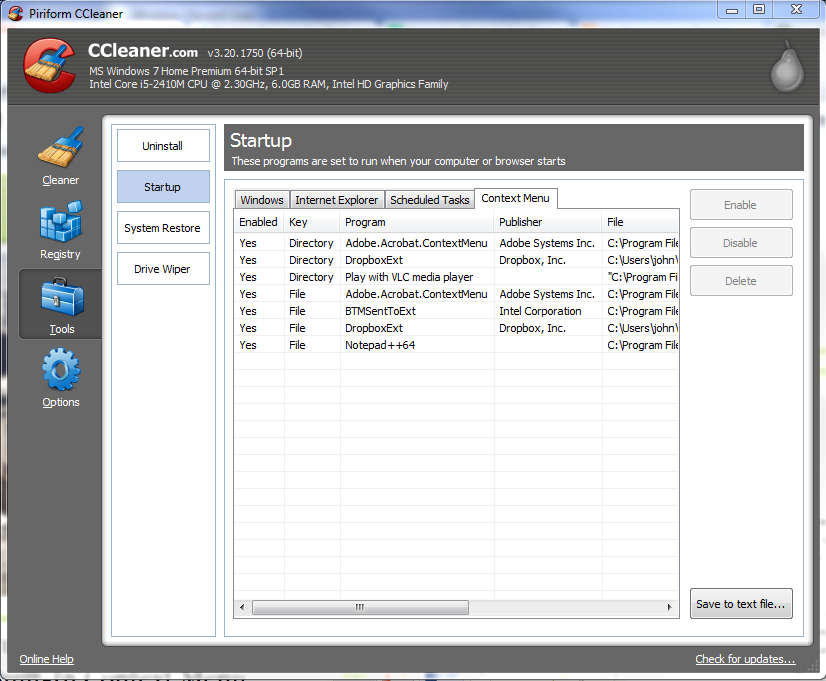Open the Drive Wiper tool
The width and height of the screenshot is (826, 681).
163,269
